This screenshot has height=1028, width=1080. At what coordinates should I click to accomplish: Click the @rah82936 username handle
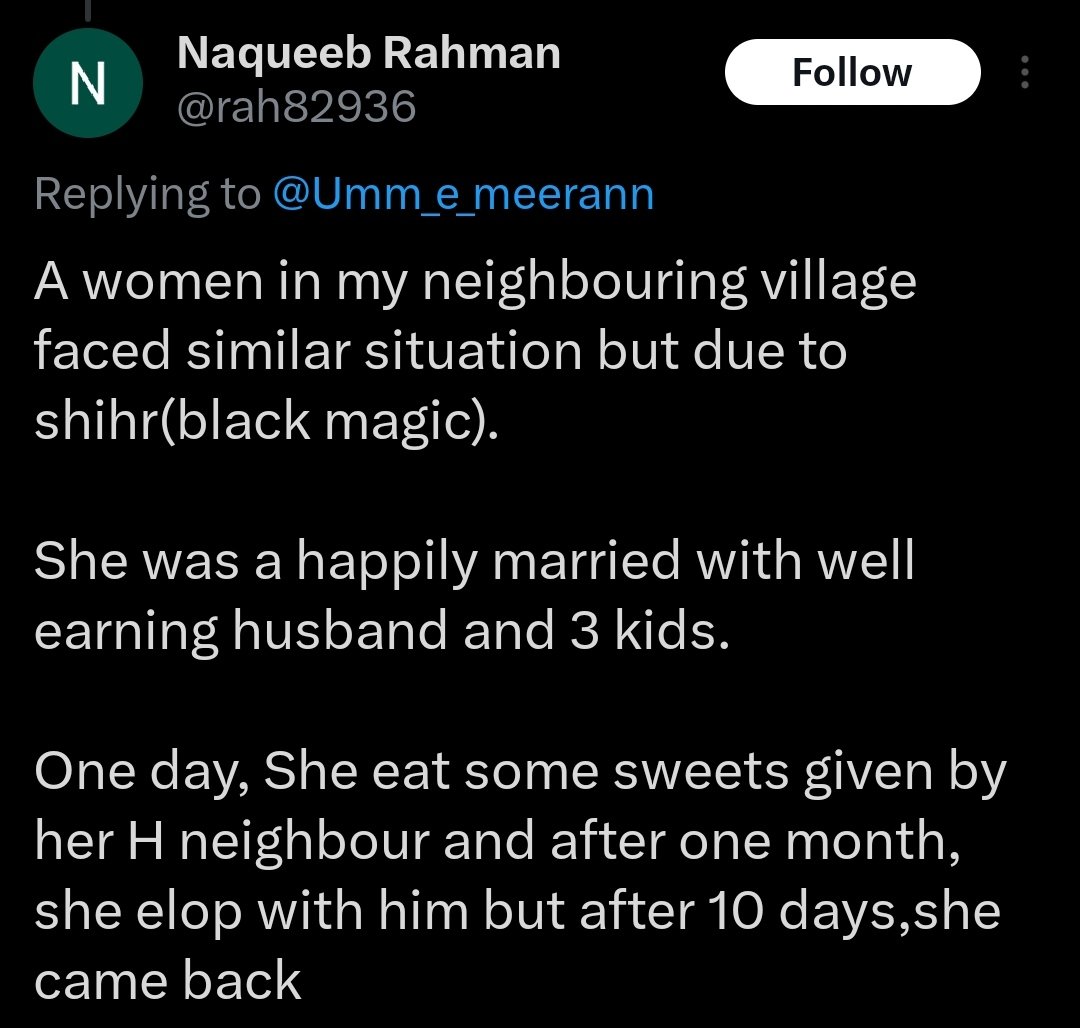click(296, 106)
